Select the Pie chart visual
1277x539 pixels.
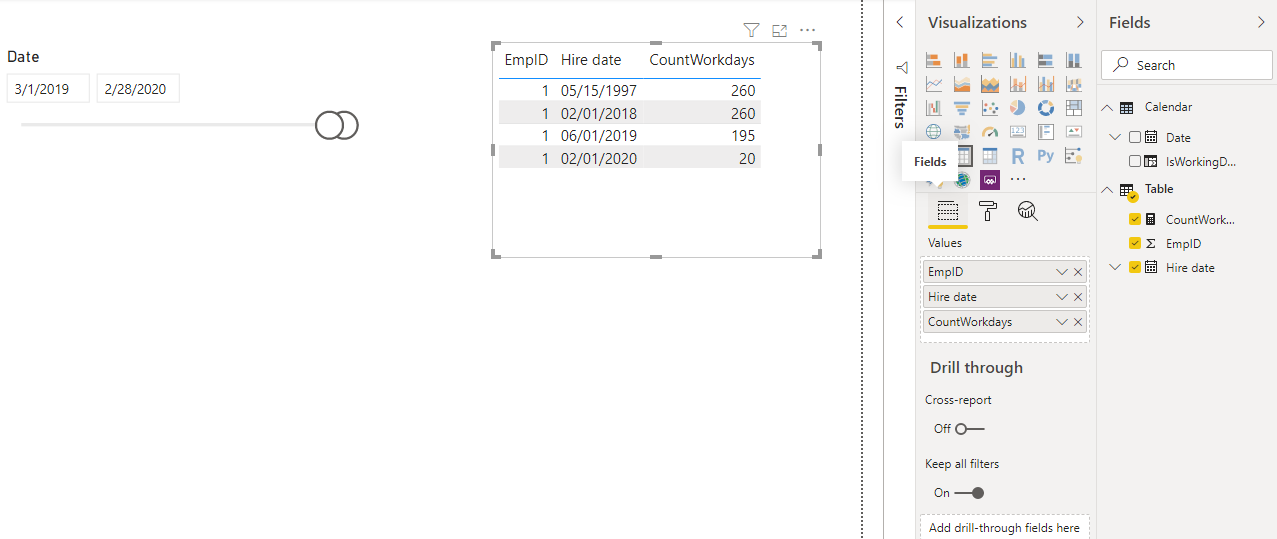coord(1018,108)
